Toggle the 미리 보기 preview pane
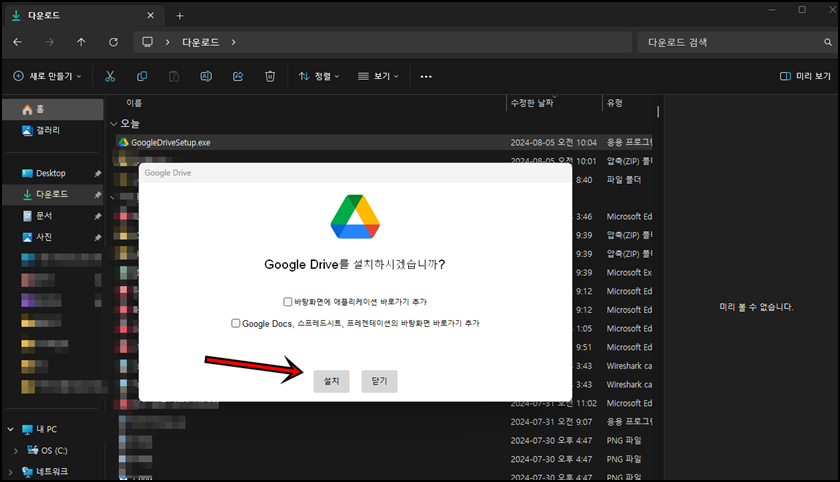 click(x=805, y=76)
